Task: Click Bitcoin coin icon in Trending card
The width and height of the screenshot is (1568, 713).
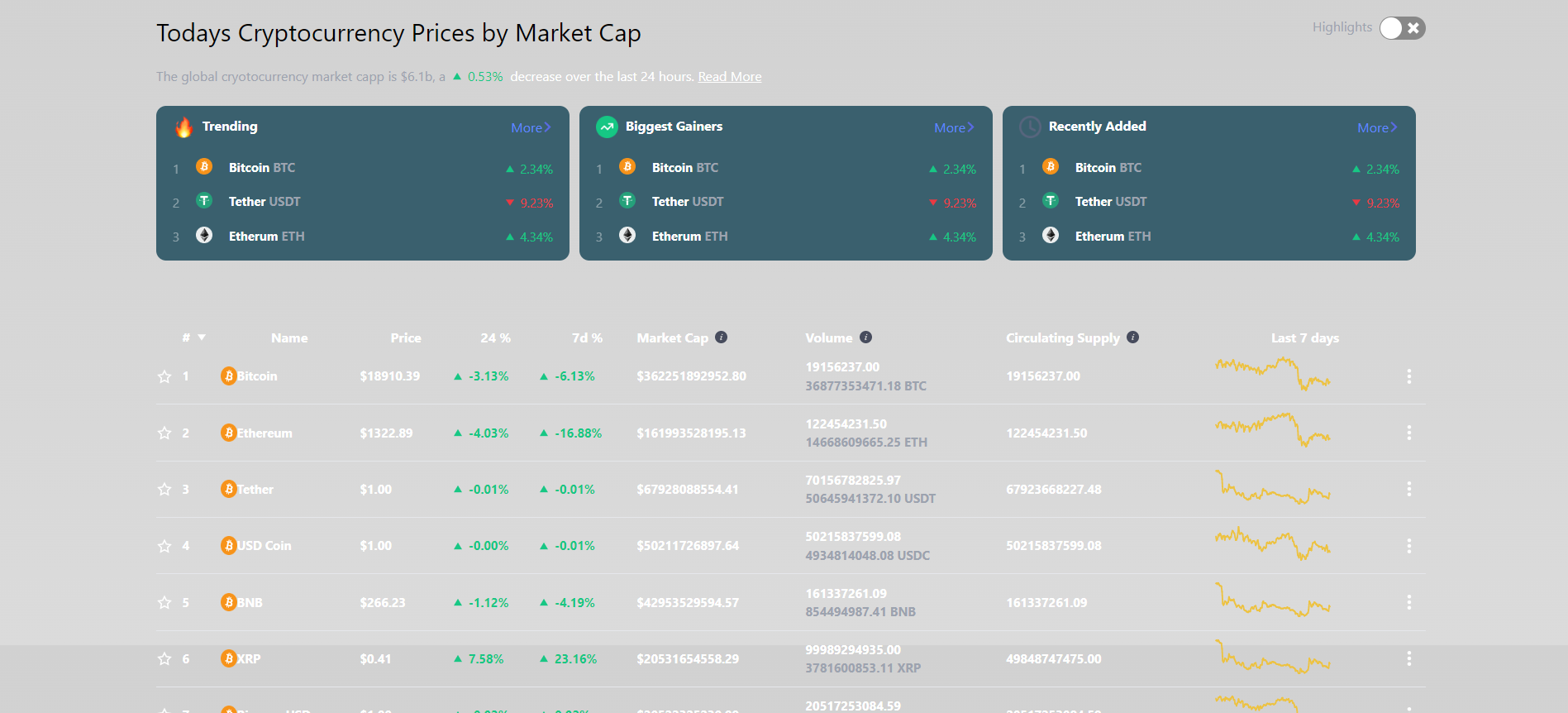Action: tap(204, 166)
